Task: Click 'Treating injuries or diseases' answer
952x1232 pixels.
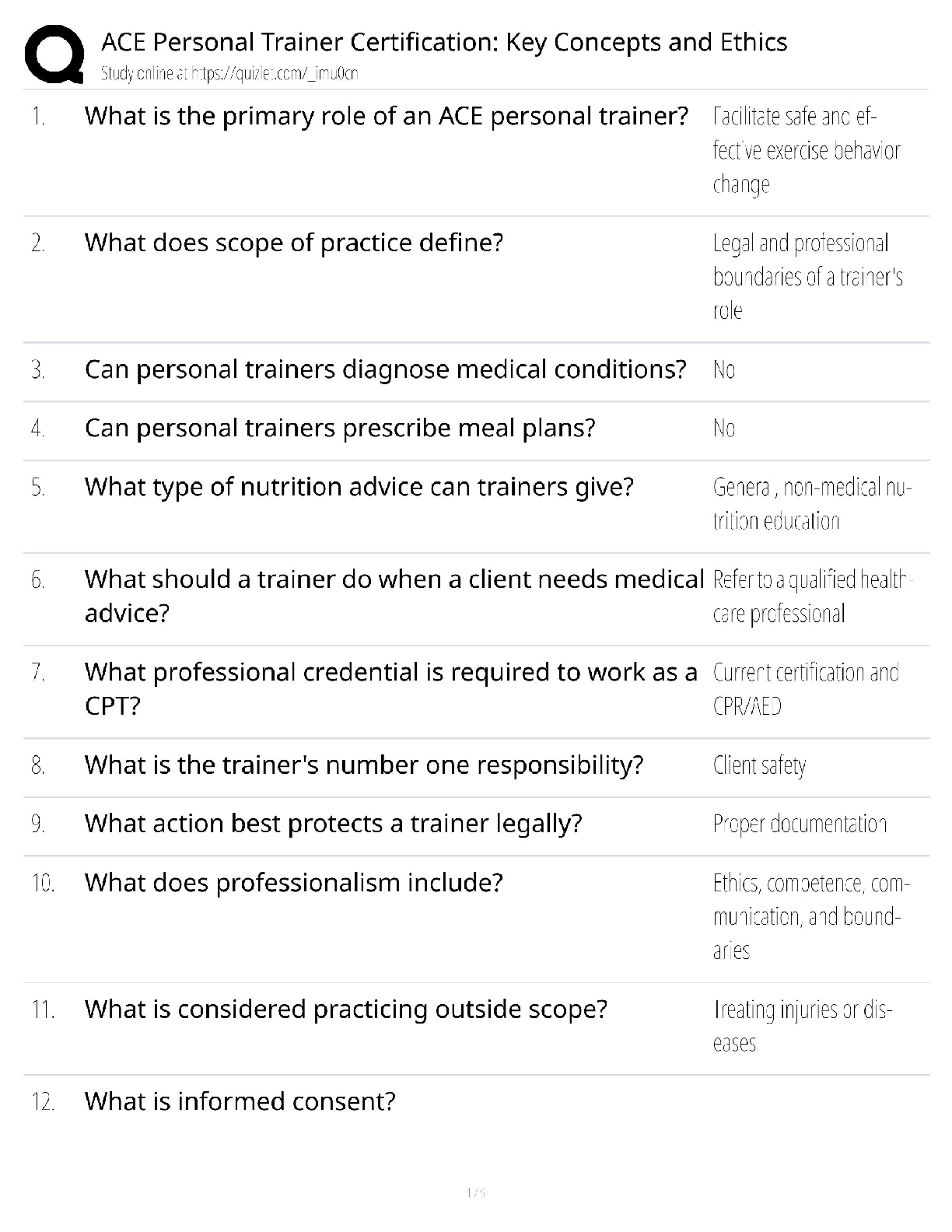Action: 802,1026
